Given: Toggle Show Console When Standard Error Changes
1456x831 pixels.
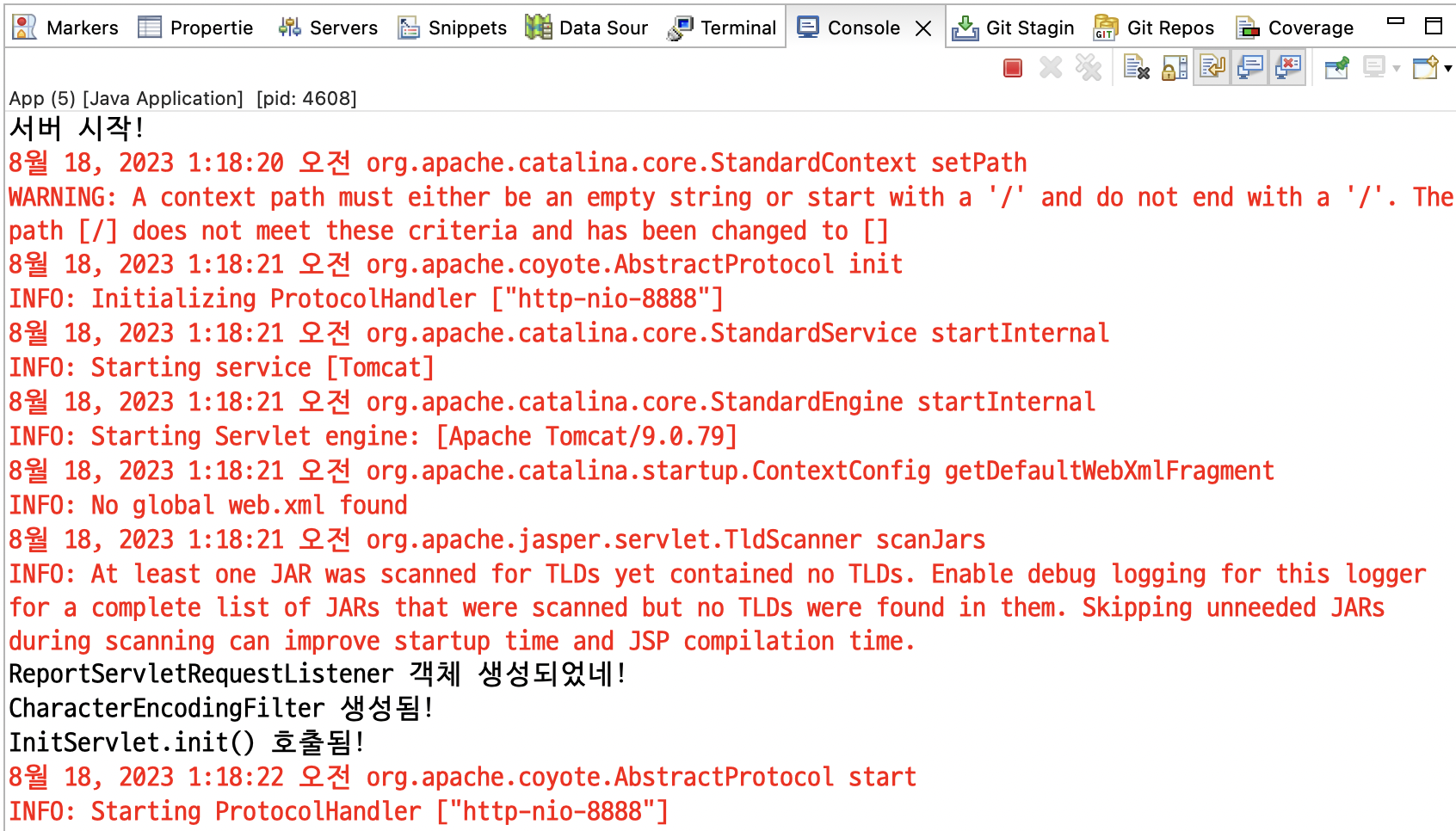Looking at the screenshot, I should 1288,68.
